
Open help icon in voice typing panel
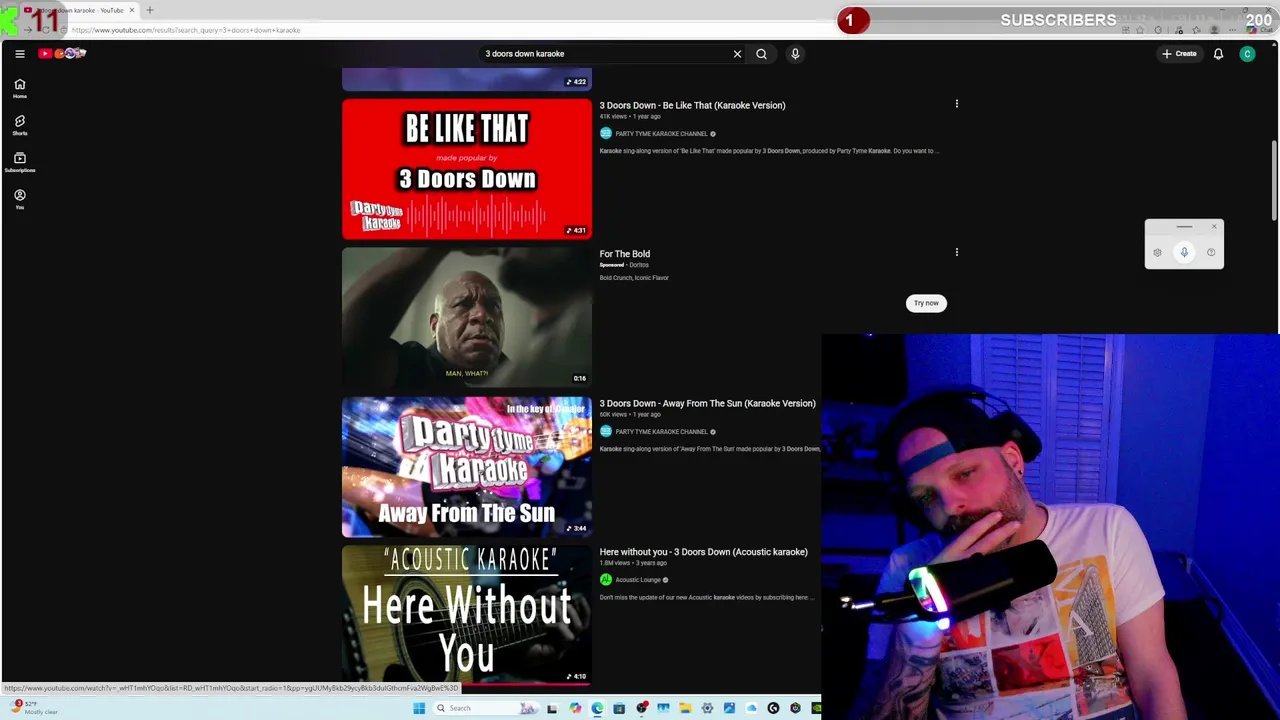click(1211, 252)
